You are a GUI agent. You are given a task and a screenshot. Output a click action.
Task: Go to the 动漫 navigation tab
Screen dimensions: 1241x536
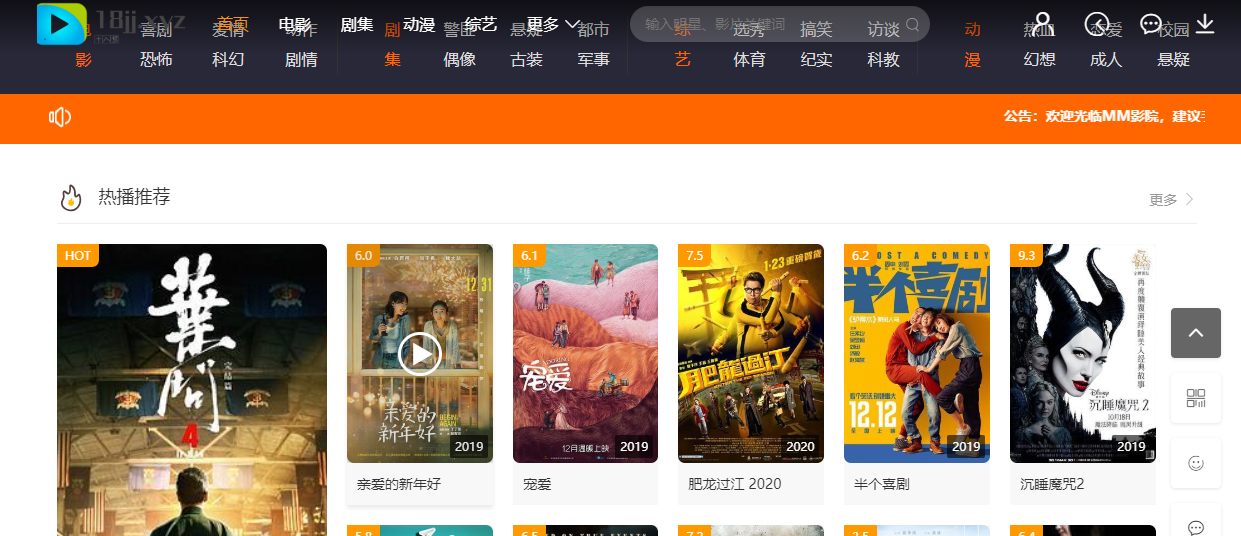419,24
